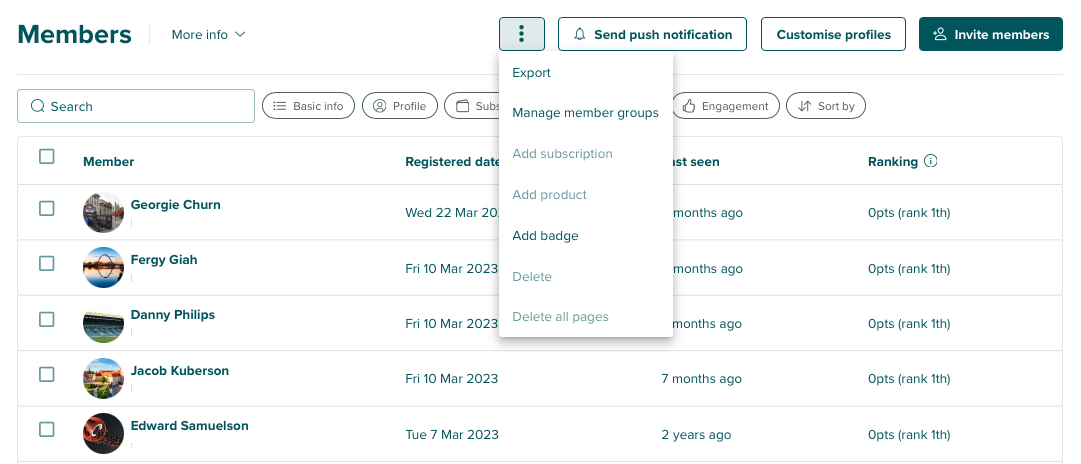Viewport: 1081px width, 464px height.
Task: Open the Basic info filter
Action: point(308,106)
